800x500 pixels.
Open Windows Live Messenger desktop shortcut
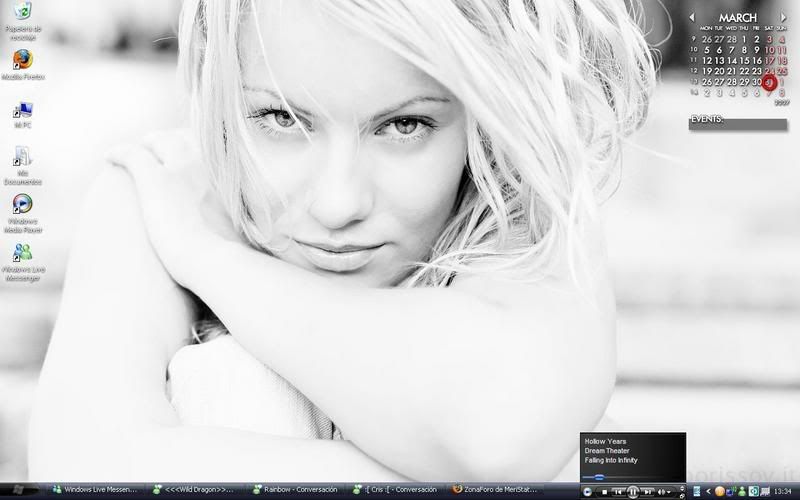pyautogui.click(x=22, y=253)
